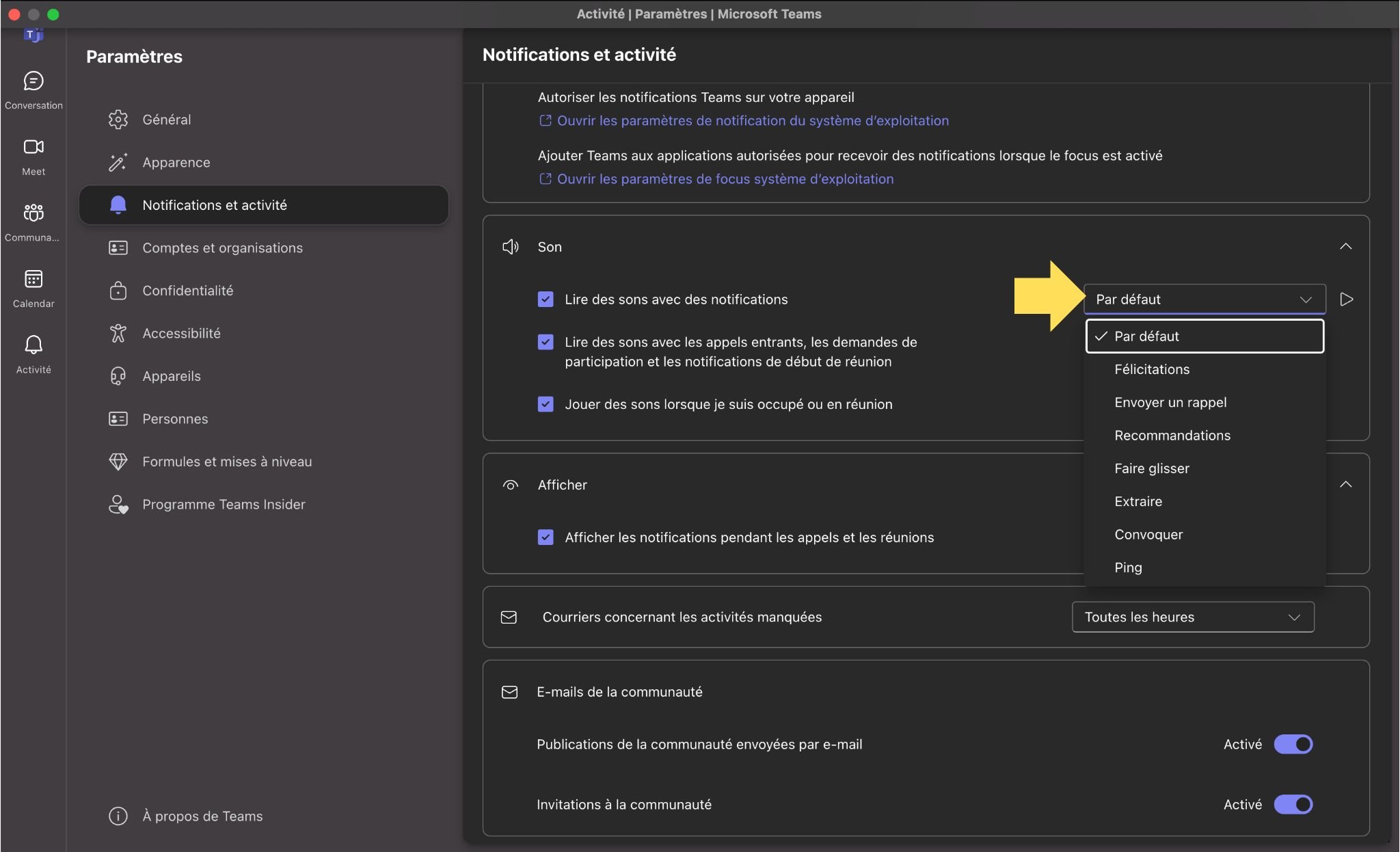Play the selected notification sound preview
Image resolution: width=1400 pixels, height=852 pixels.
point(1346,299)
